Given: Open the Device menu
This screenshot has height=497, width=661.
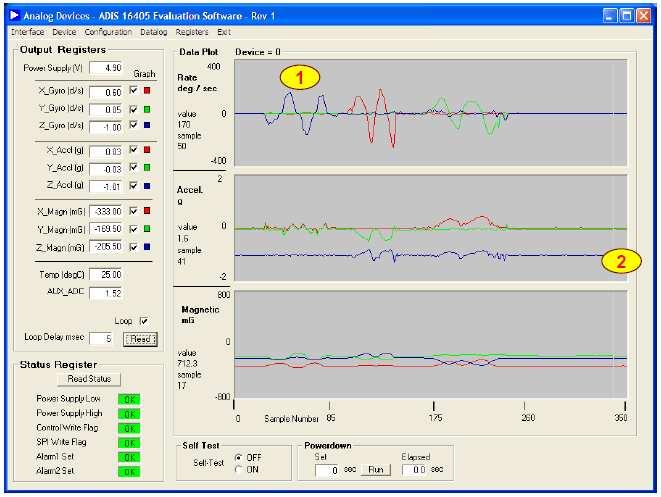Looking at the screenshot, I should 64,32.
